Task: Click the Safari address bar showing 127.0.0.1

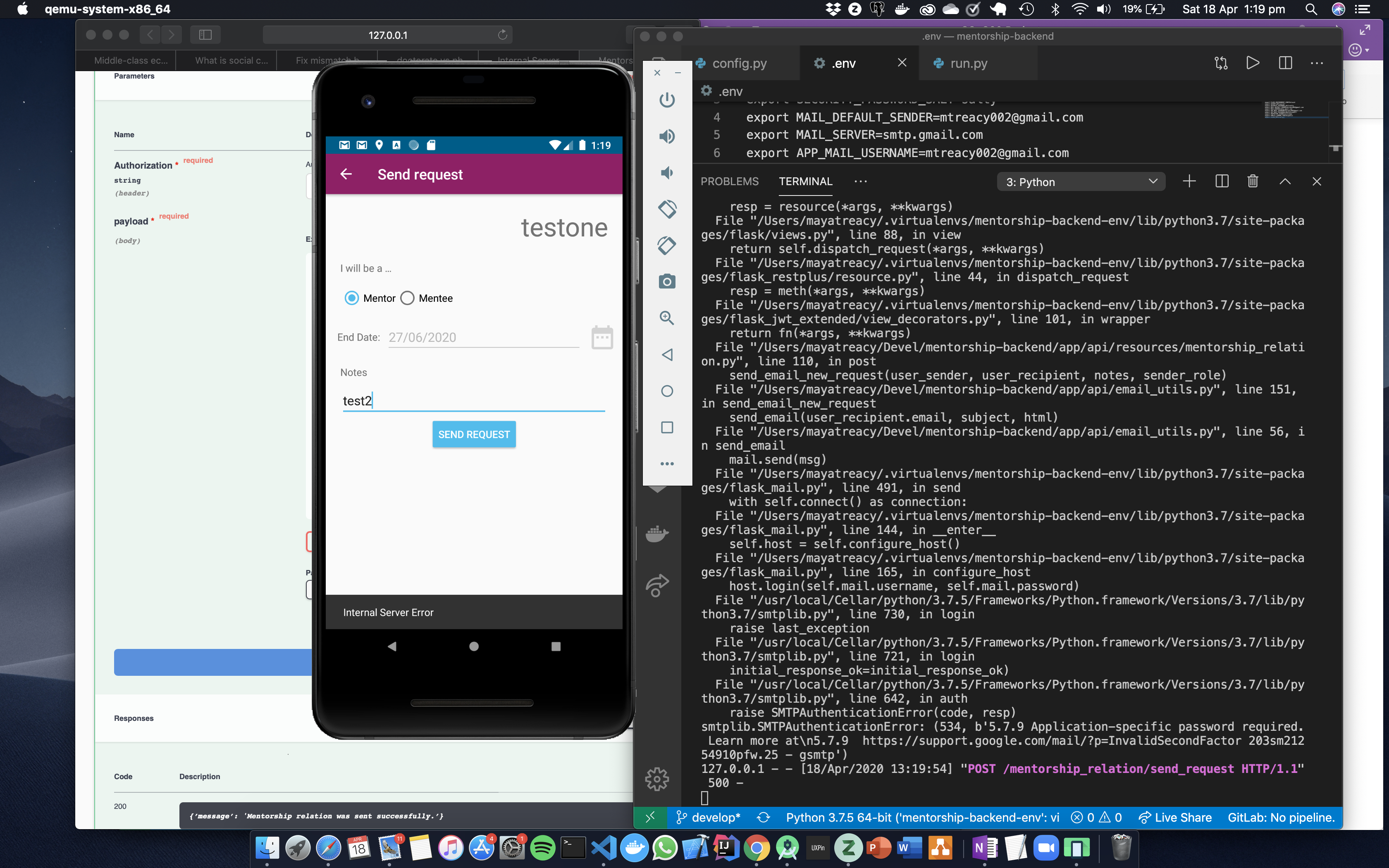Action: [387, 35]
